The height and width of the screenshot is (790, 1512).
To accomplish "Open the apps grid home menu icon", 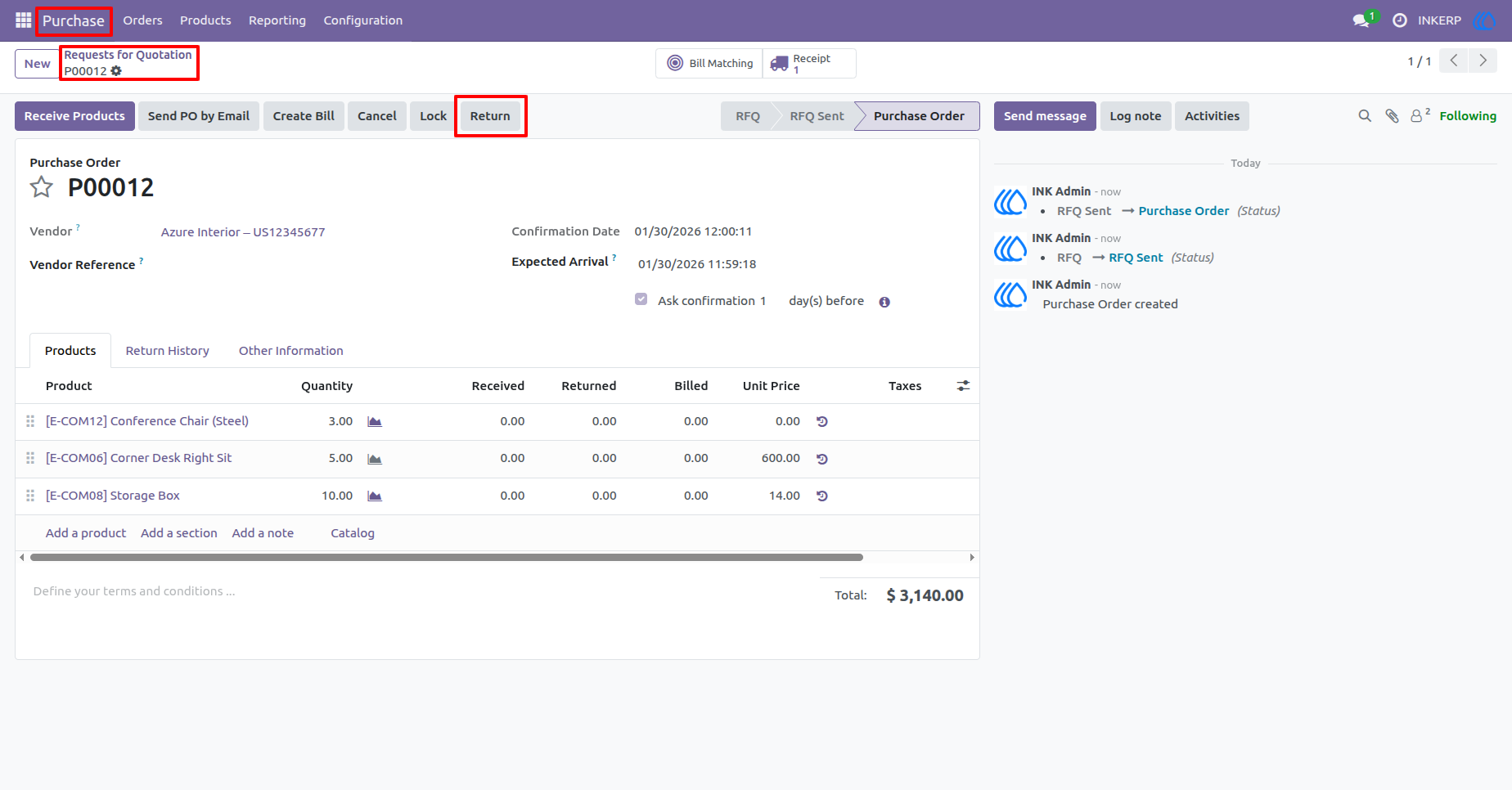I will 23,20.
